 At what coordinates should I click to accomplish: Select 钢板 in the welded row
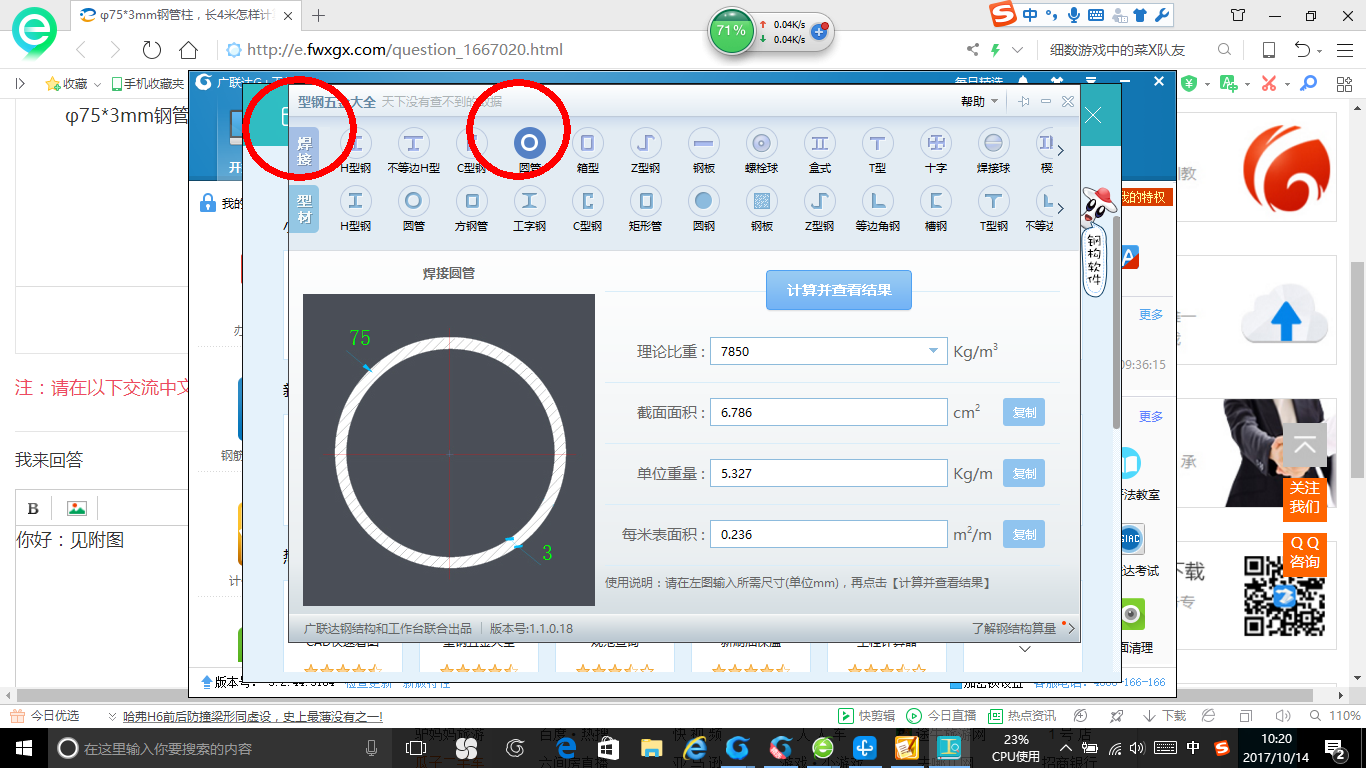click(704, 151)
